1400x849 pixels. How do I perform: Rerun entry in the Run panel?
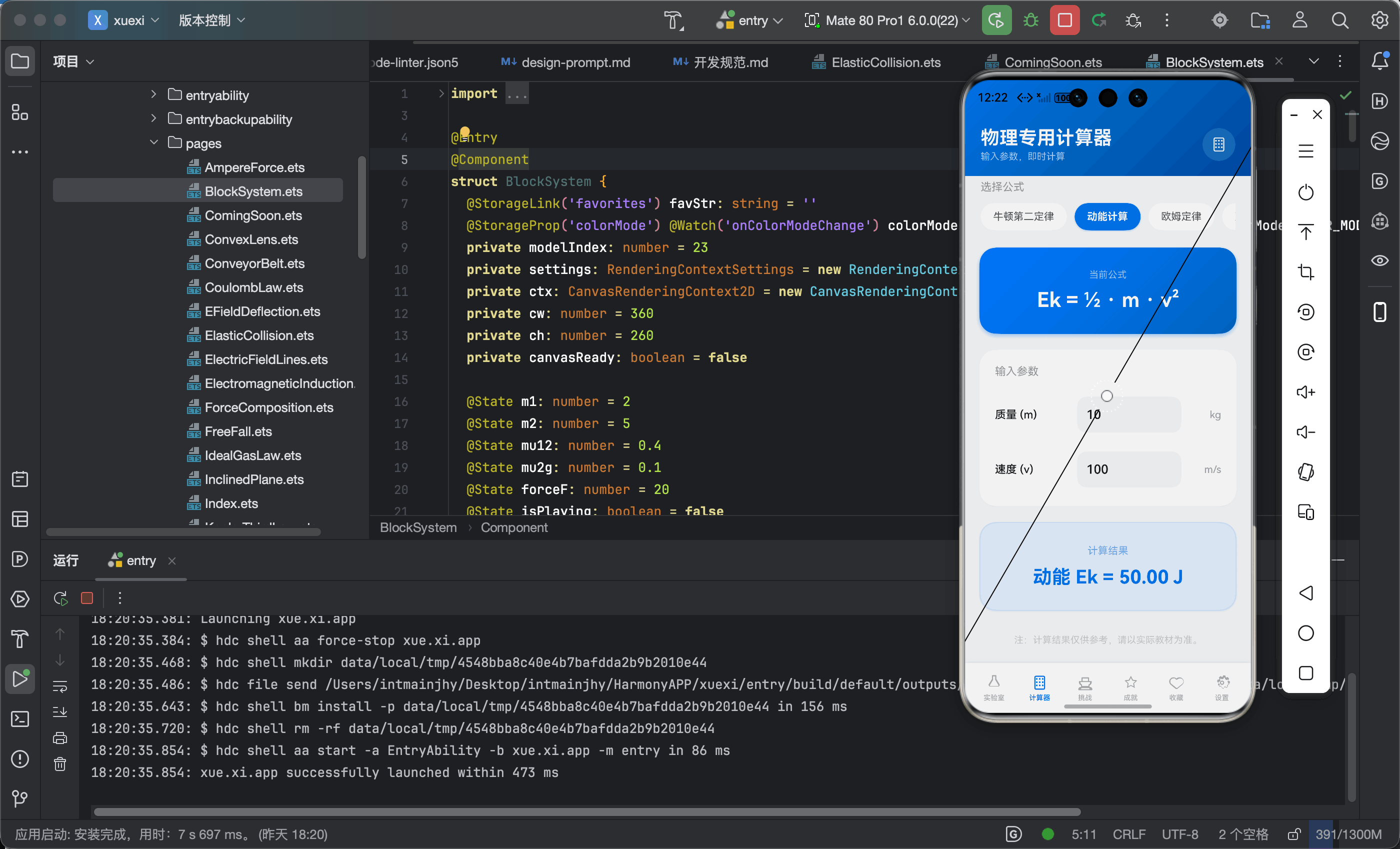point(60,598)
